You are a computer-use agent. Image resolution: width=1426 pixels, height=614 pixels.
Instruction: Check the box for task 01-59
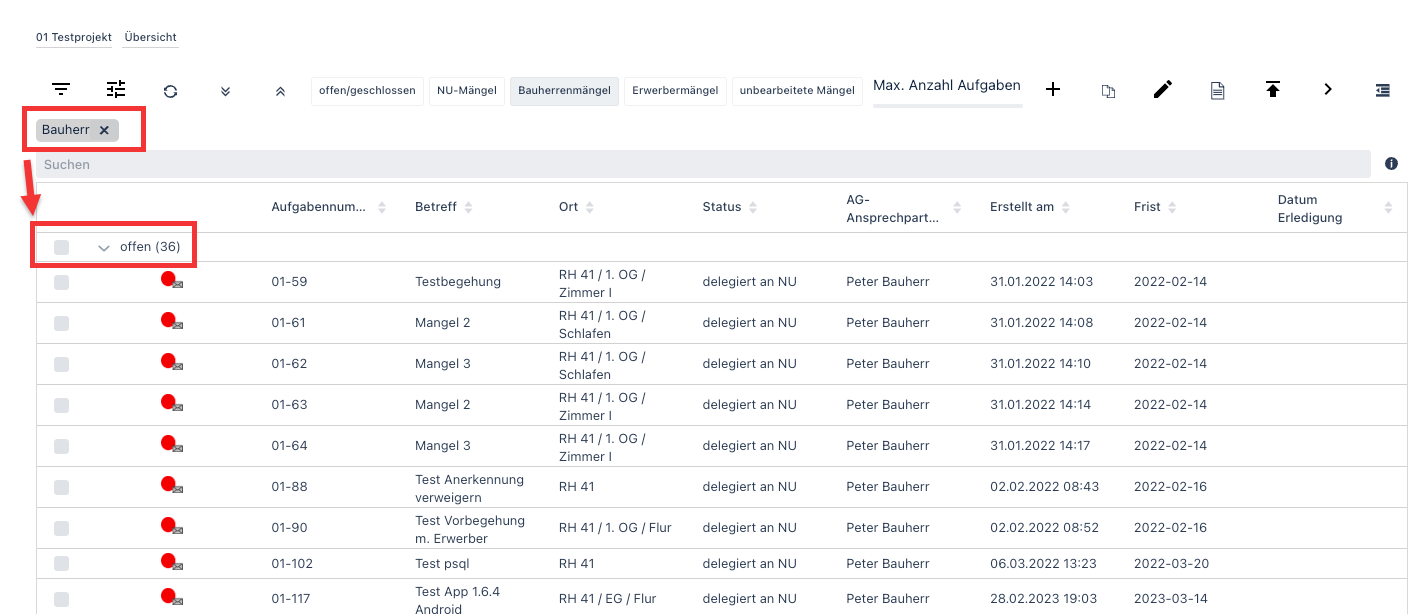(62, 283)
